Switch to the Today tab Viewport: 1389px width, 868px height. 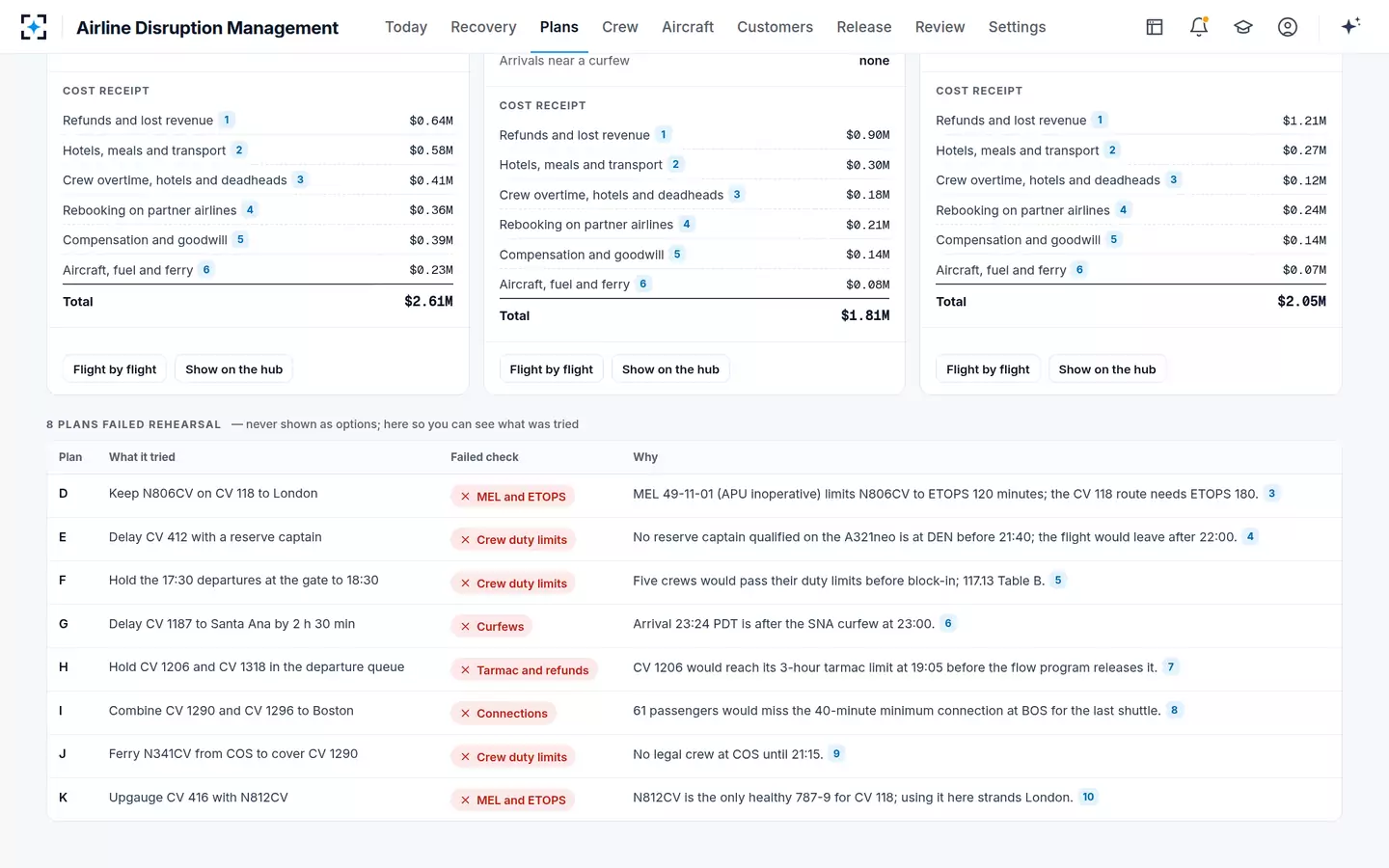(x=406, y=27)
